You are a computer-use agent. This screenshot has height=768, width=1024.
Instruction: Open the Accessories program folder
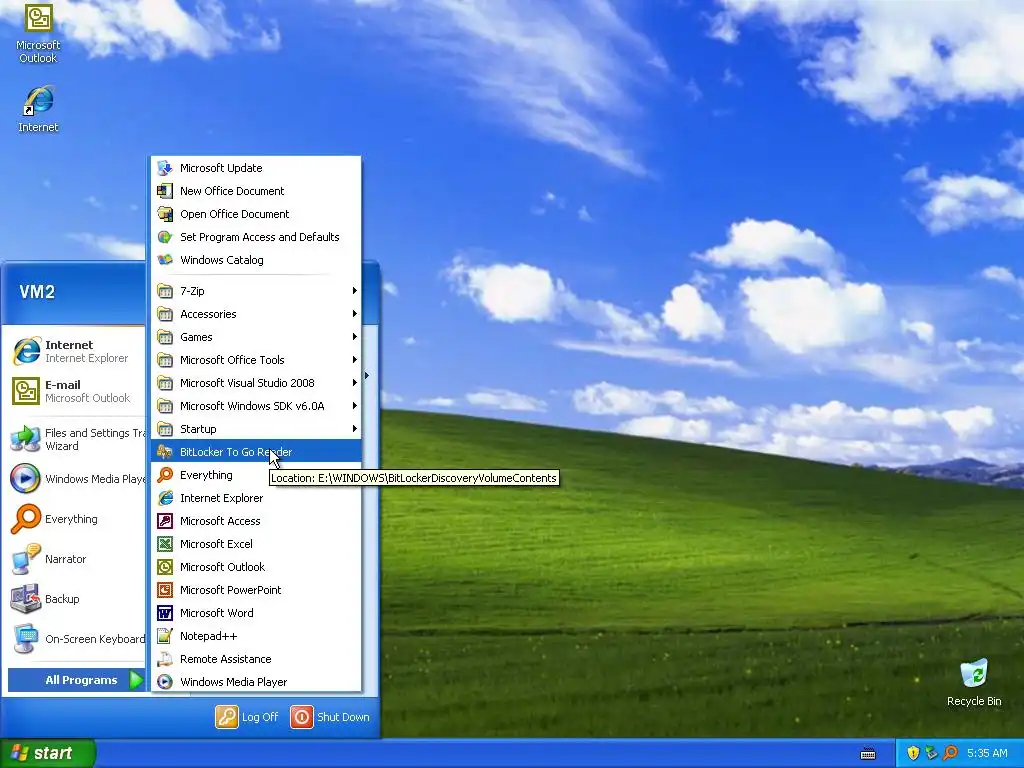(x=256, y=313)
